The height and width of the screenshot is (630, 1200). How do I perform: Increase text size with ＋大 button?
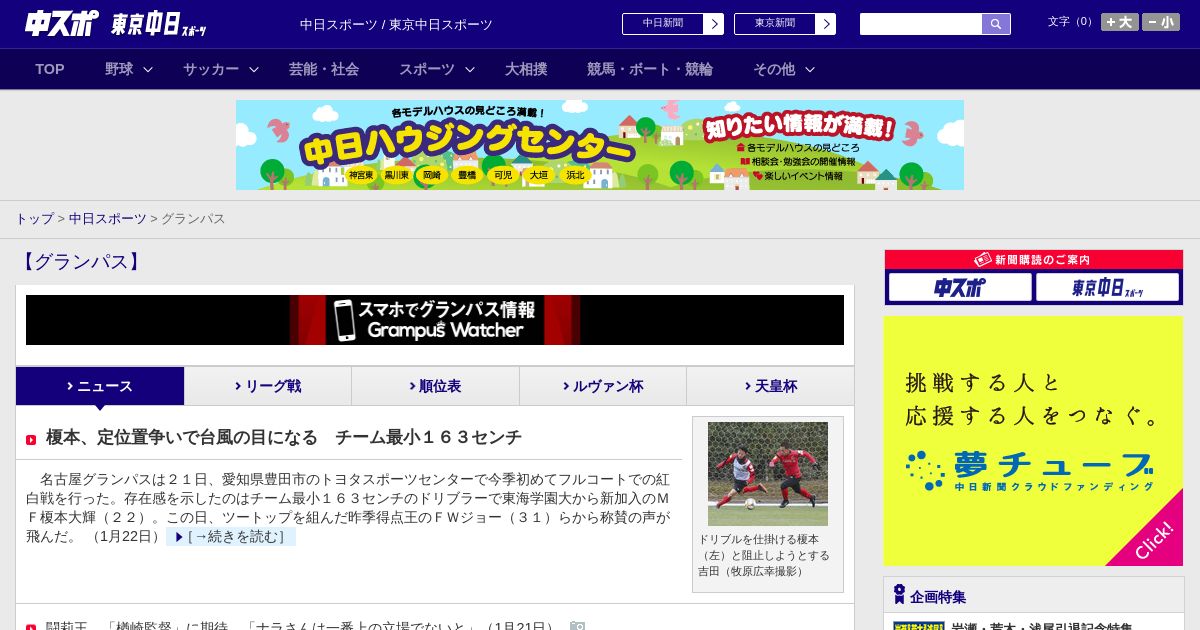point(1120,22)
